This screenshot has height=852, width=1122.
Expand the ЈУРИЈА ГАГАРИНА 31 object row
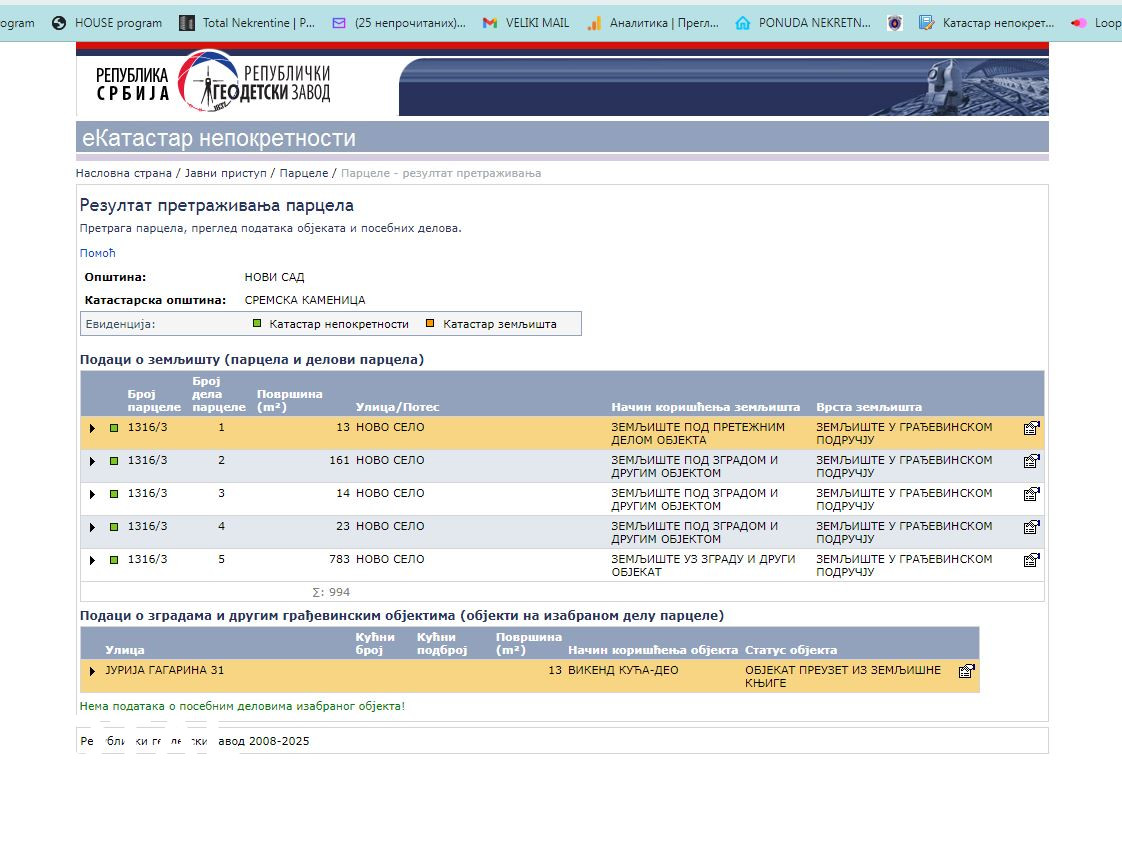pyautogui.click(x=92, y=670)
